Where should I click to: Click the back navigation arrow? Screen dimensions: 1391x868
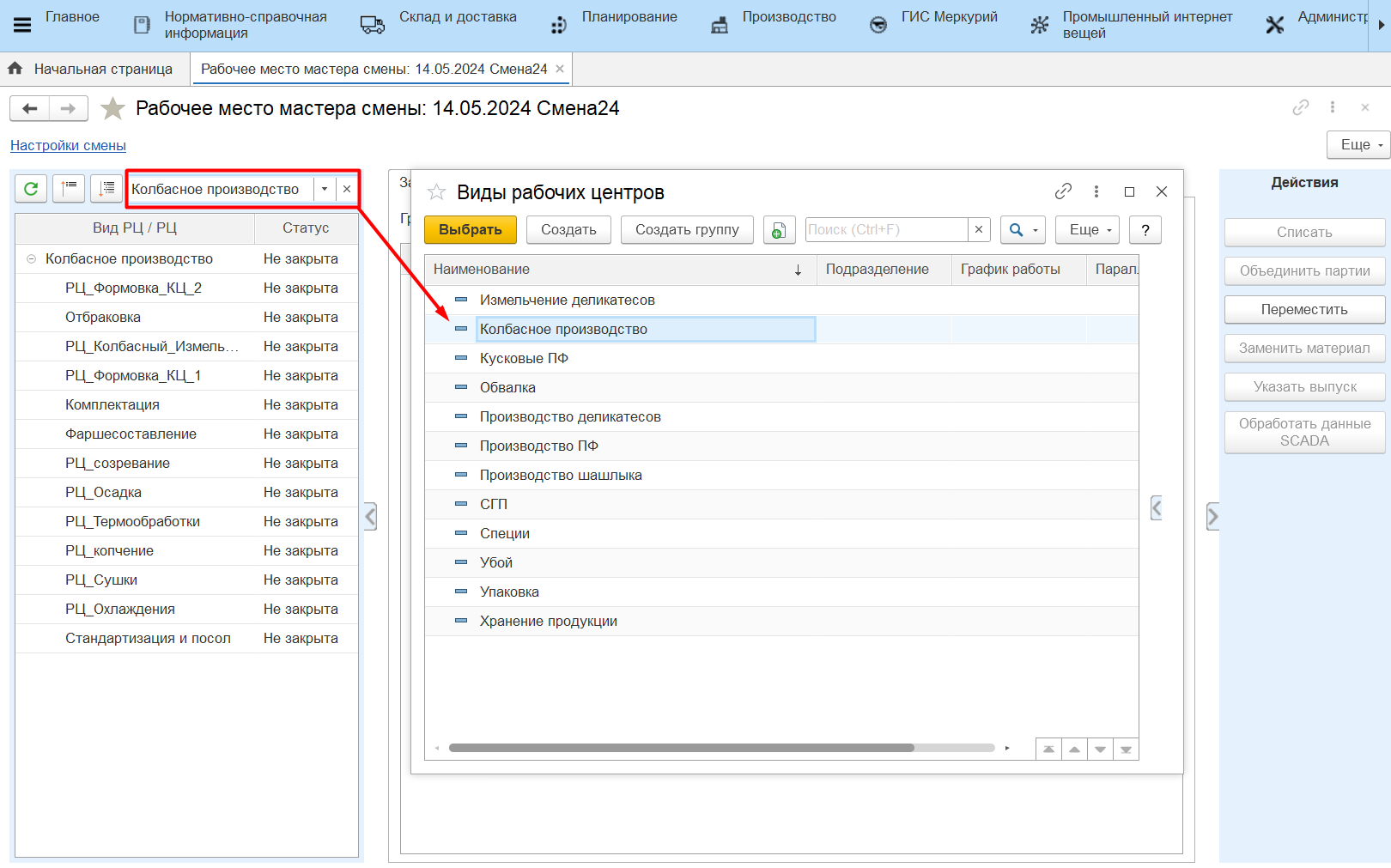[x=30, y=108]
